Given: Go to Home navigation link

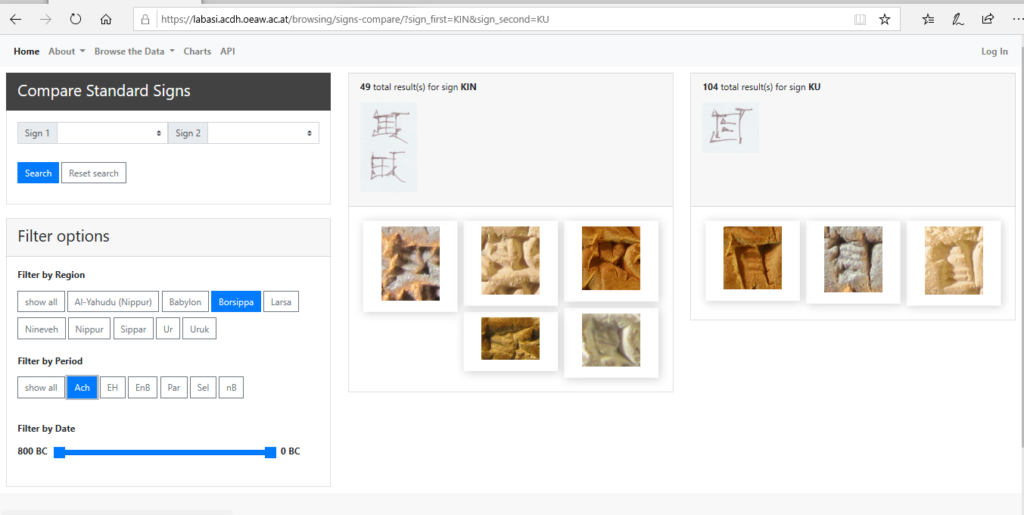Looking at the screenshot, I should [x=26, y=52].
